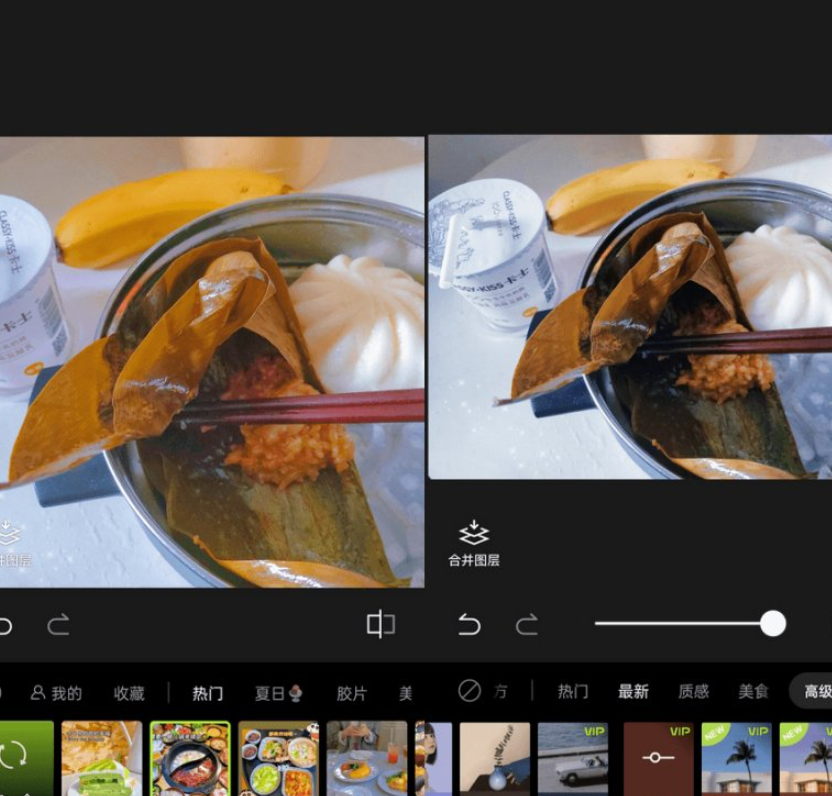Tap the 高级 pill tab
832x796 pixels.
[x=811, y=691]
